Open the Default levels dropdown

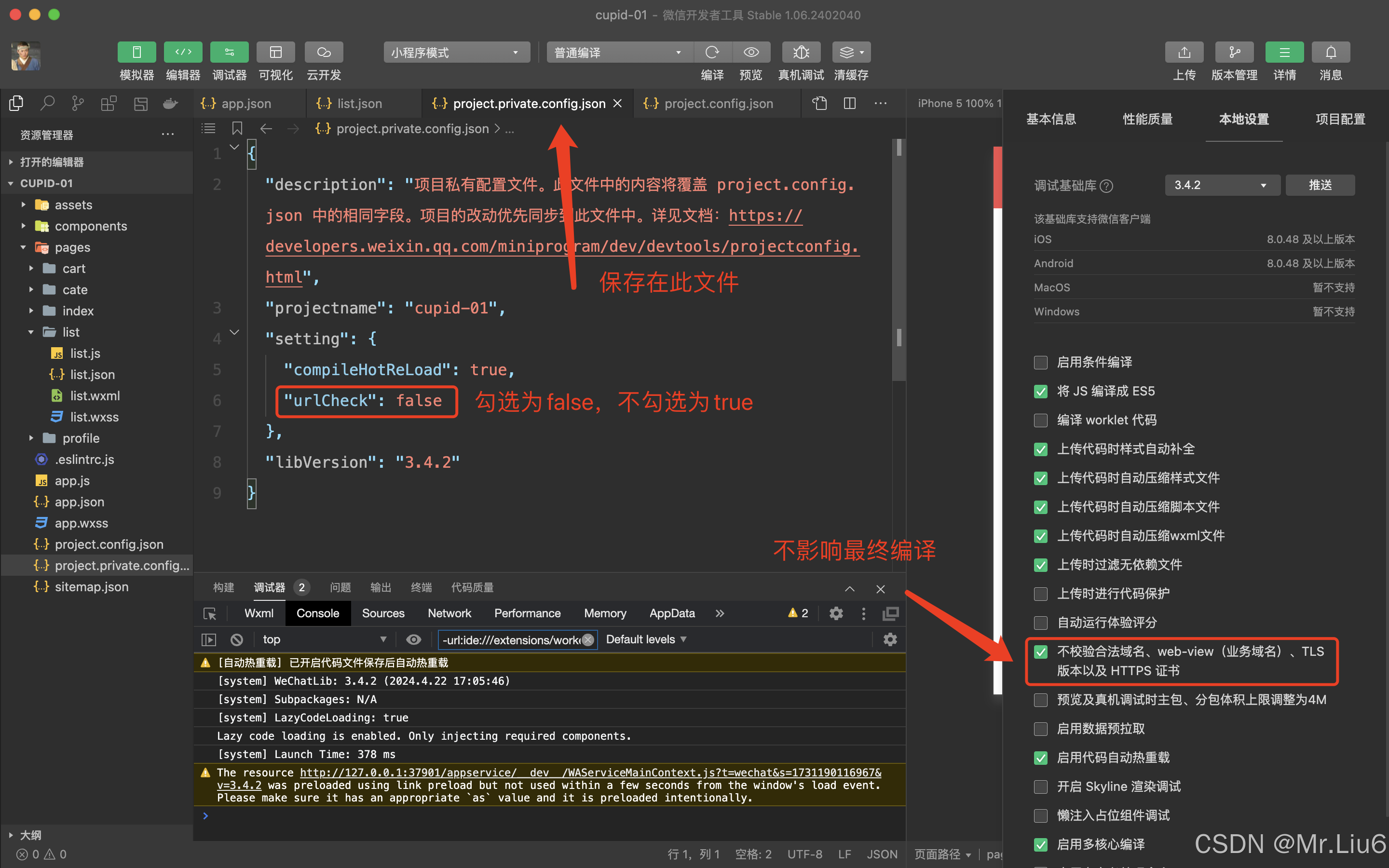pos(646,639)
